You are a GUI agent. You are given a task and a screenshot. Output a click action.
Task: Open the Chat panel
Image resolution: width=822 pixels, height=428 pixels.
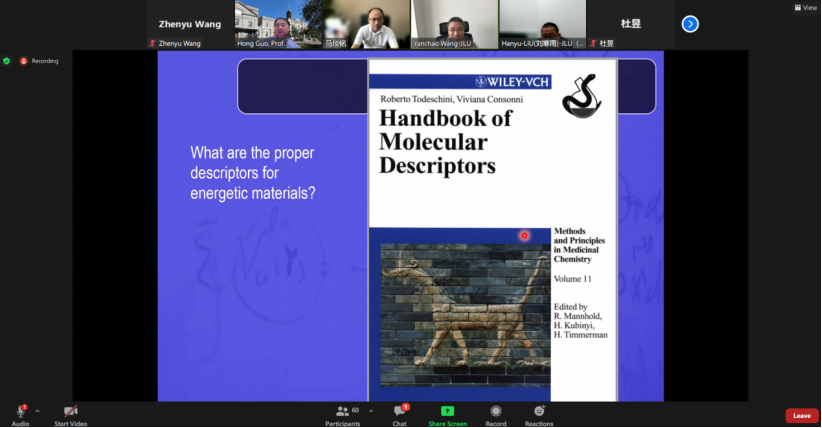pyautogui.click(x=399, y=412)
